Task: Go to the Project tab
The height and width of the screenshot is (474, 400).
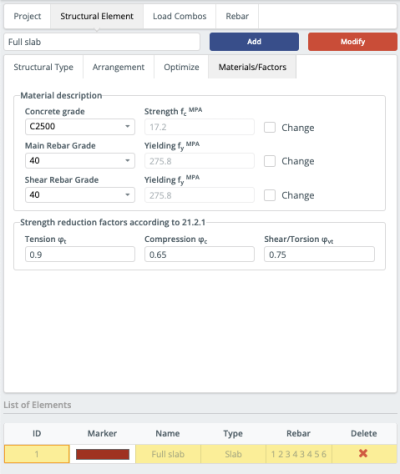Action: 27,16
